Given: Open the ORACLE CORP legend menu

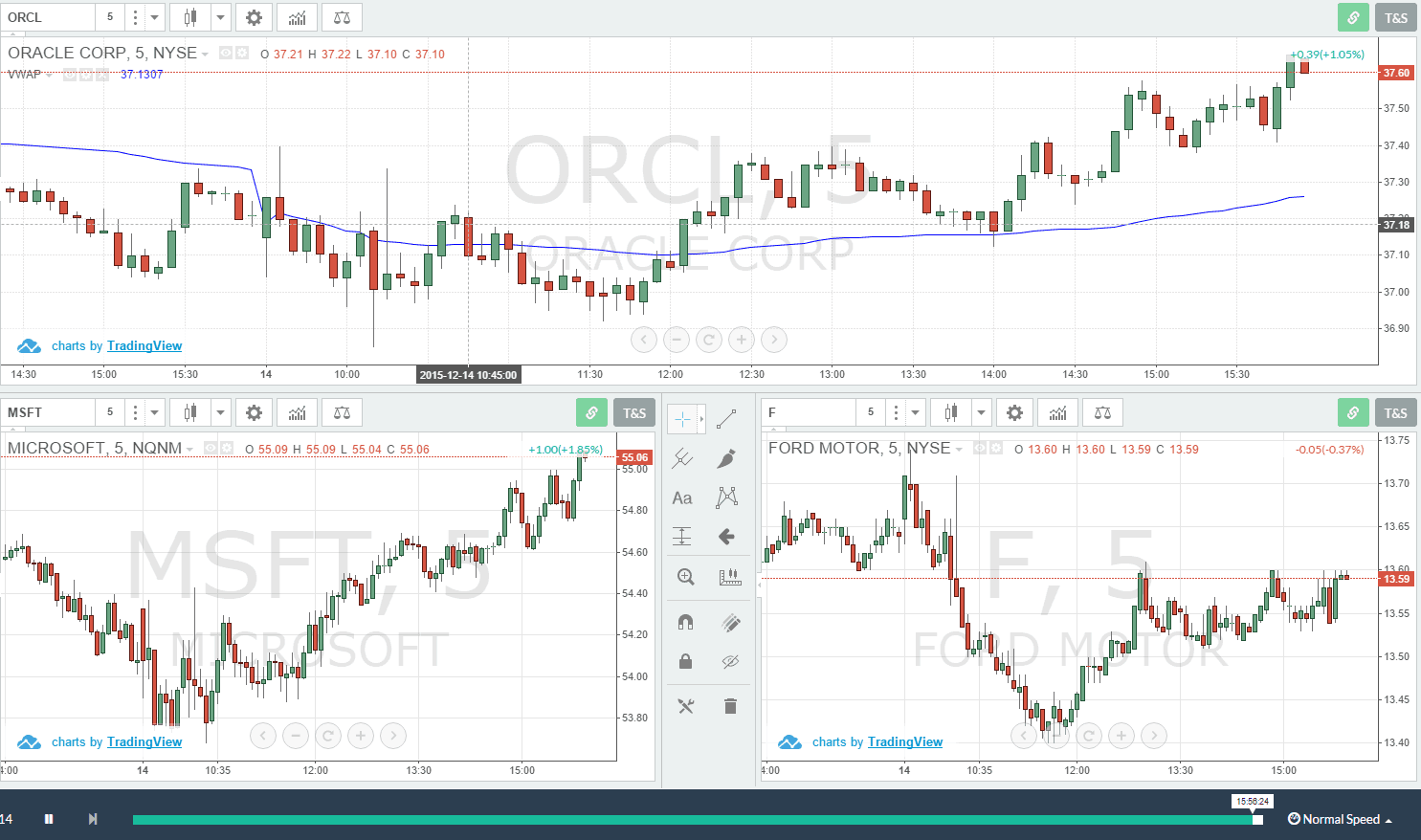Looking at the screenshot, I should tap(206, 53).
